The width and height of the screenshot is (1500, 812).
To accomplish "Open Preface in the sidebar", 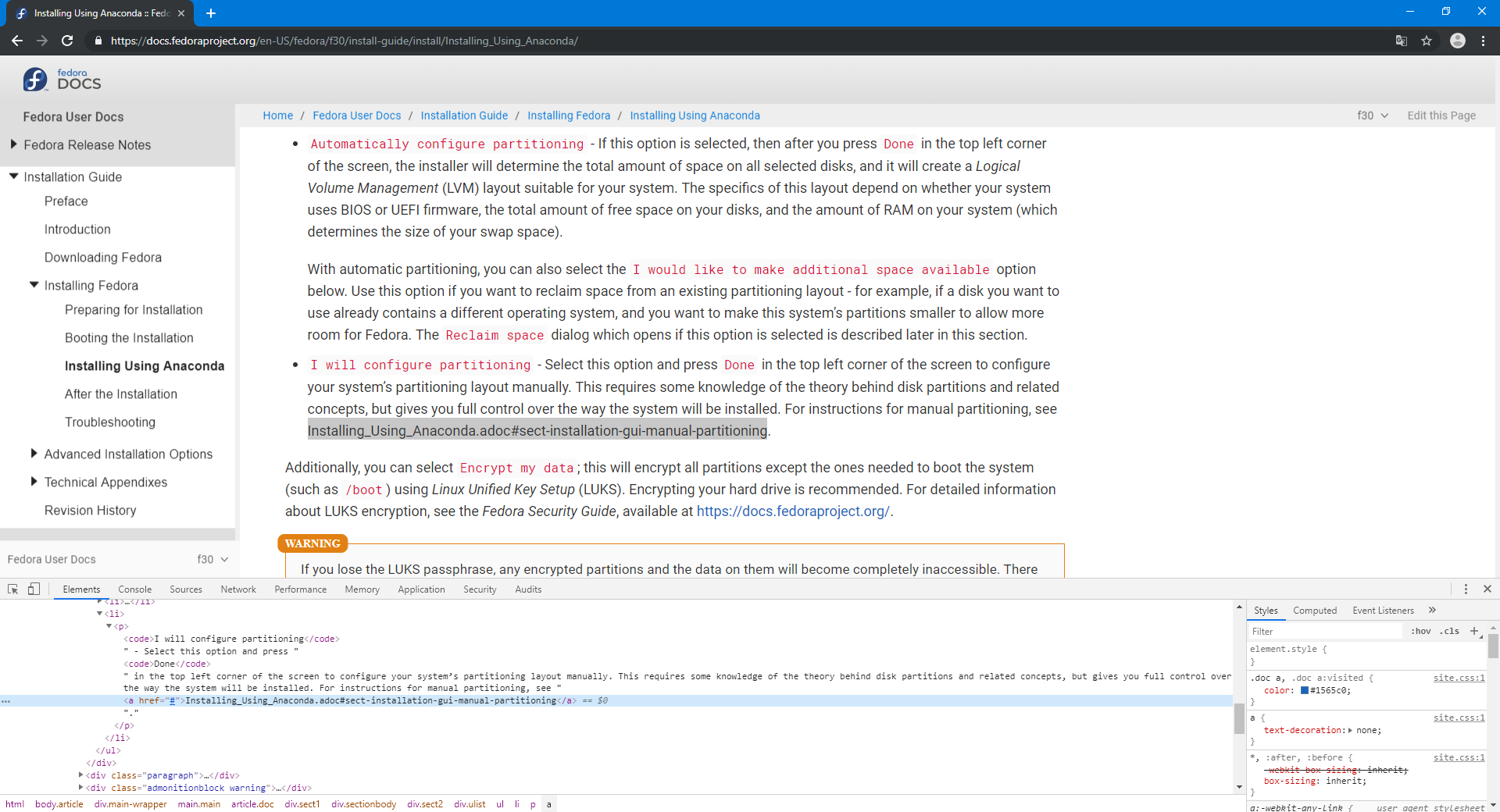I will 66,201.
